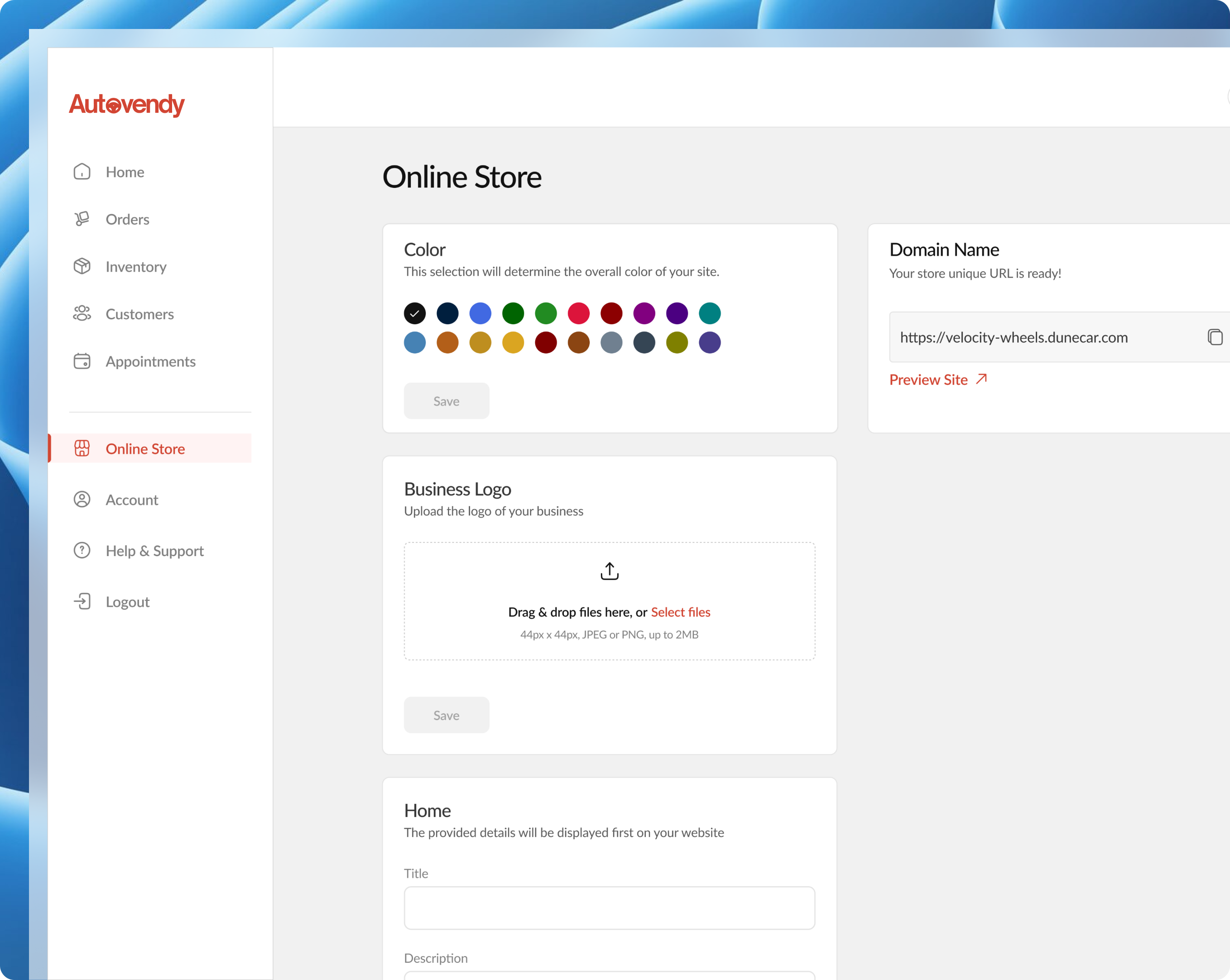Select the royal blue color swatch
Viewport: 1230px width, 980px height.
click(480, 313)
